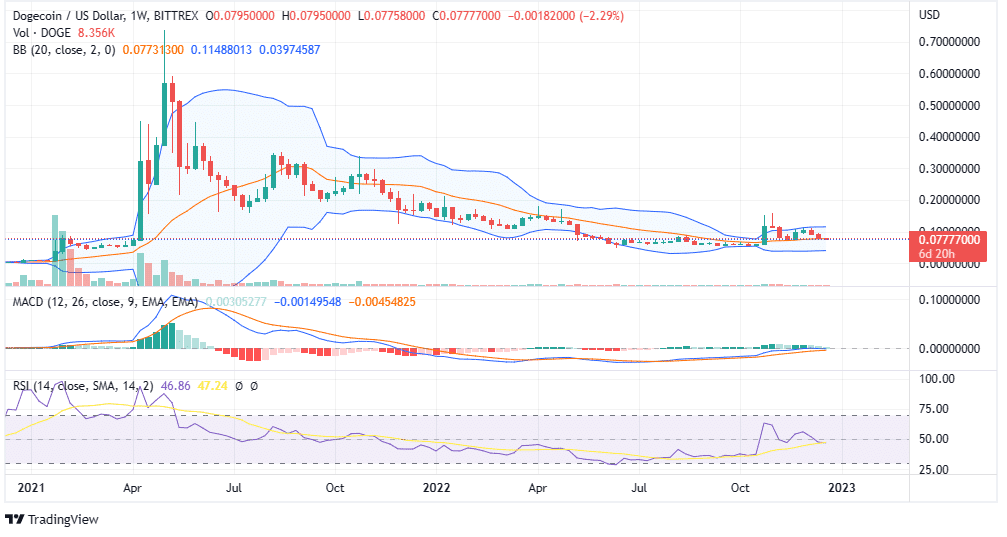This screenshot has height=537, width=1007.
Task: Click the BB lower value 0.03974587
Action: (290, 49)
